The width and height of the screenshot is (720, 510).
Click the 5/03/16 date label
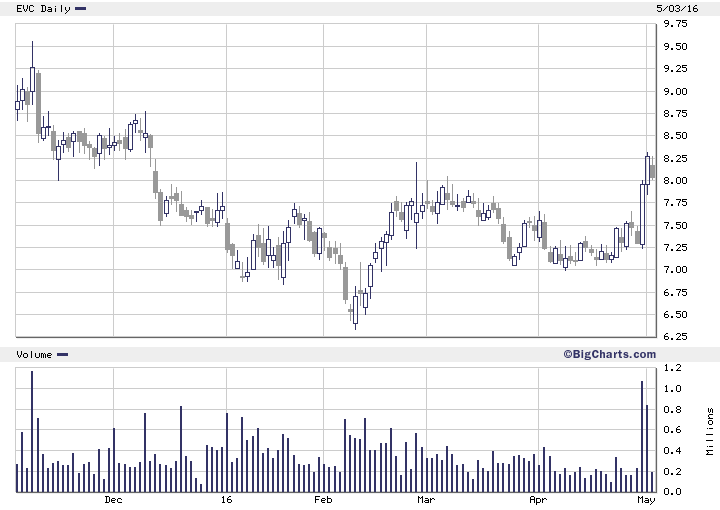click(677, 9)
